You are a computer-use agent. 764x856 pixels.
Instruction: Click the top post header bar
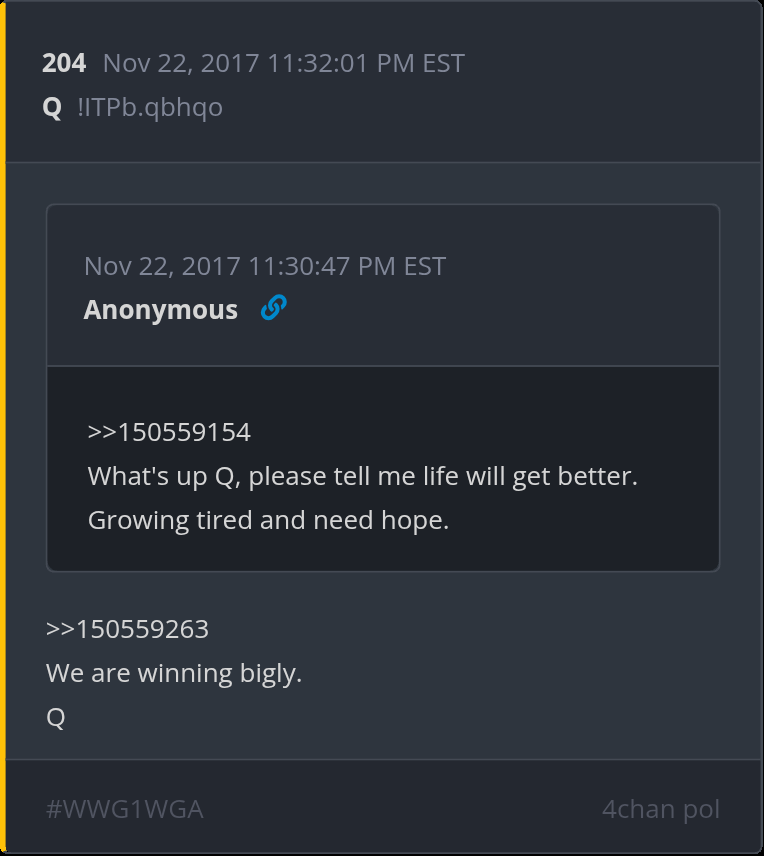pyautogui.click(x=384, y=82)
